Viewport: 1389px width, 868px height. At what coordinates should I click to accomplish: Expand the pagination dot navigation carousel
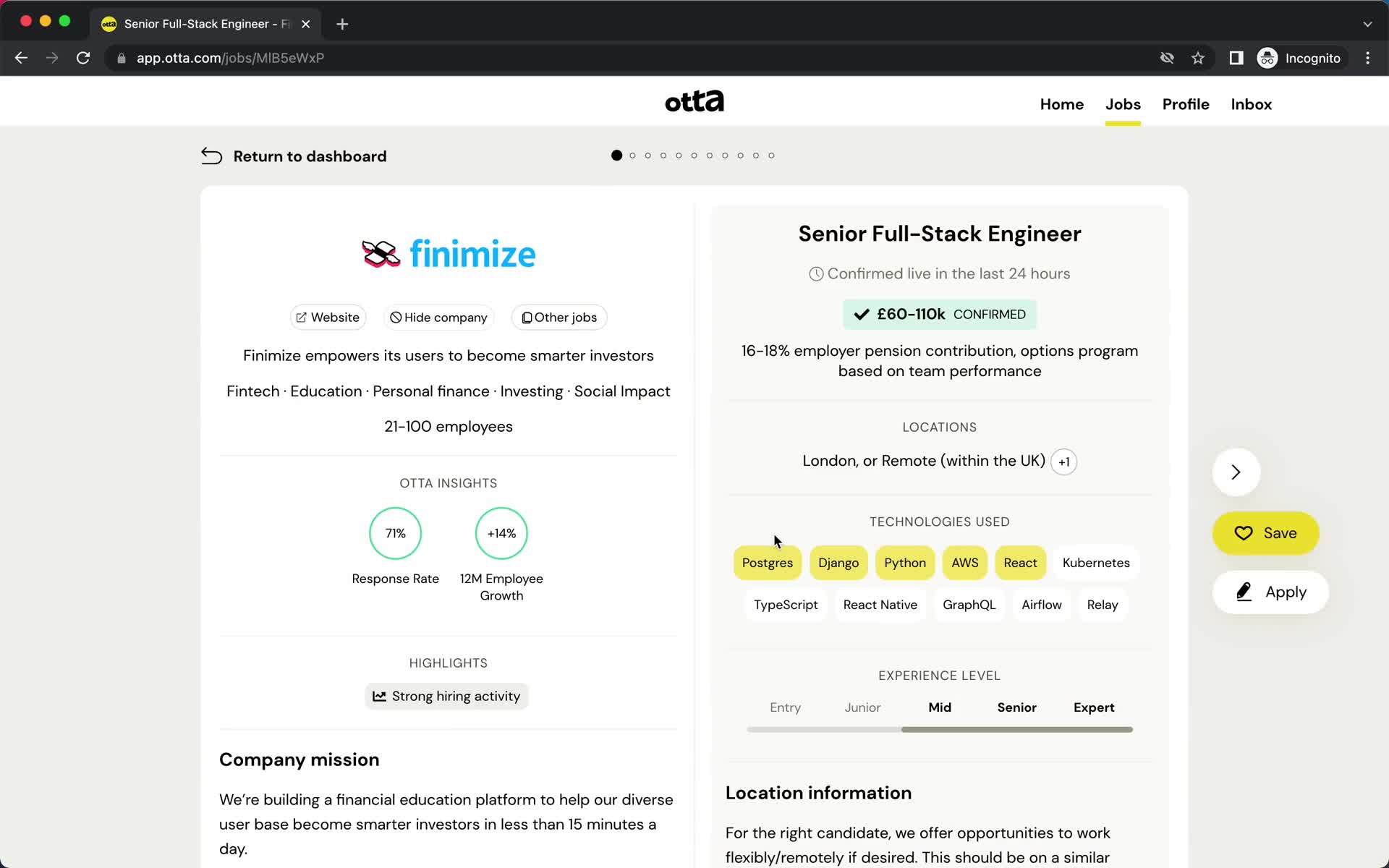coord(694,155)
